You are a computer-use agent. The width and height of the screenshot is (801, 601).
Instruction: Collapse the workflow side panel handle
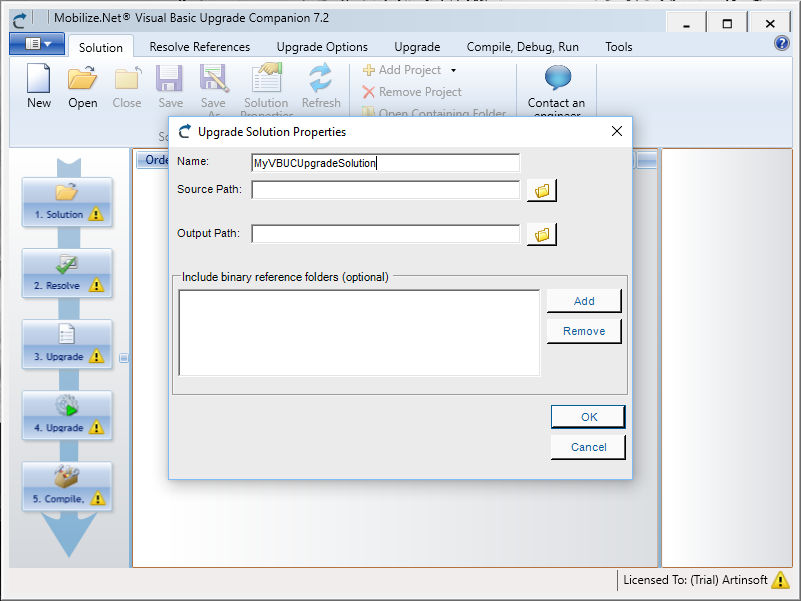point(124,358)
